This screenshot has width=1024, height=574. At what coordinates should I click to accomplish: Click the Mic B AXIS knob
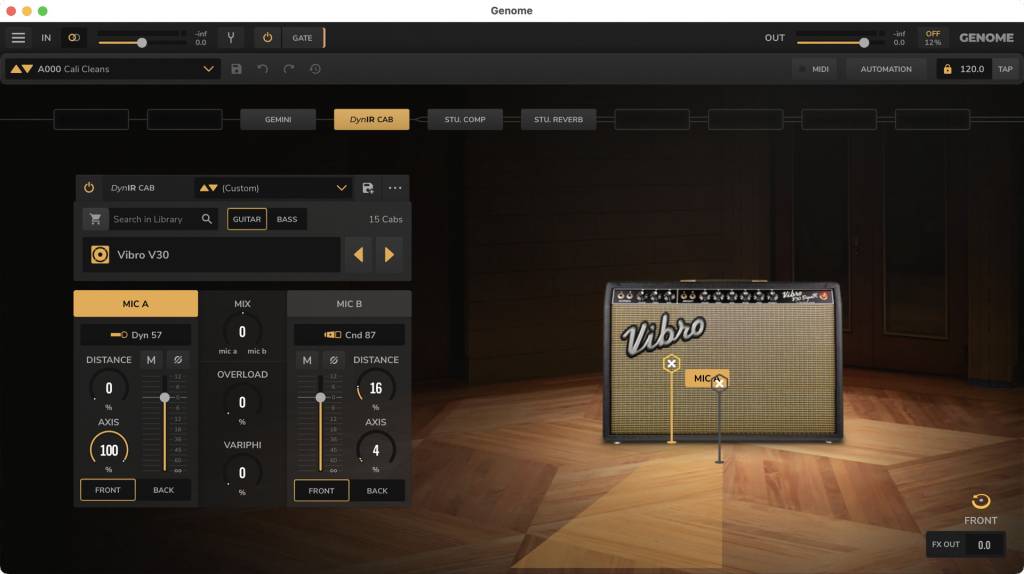(376, 450)
